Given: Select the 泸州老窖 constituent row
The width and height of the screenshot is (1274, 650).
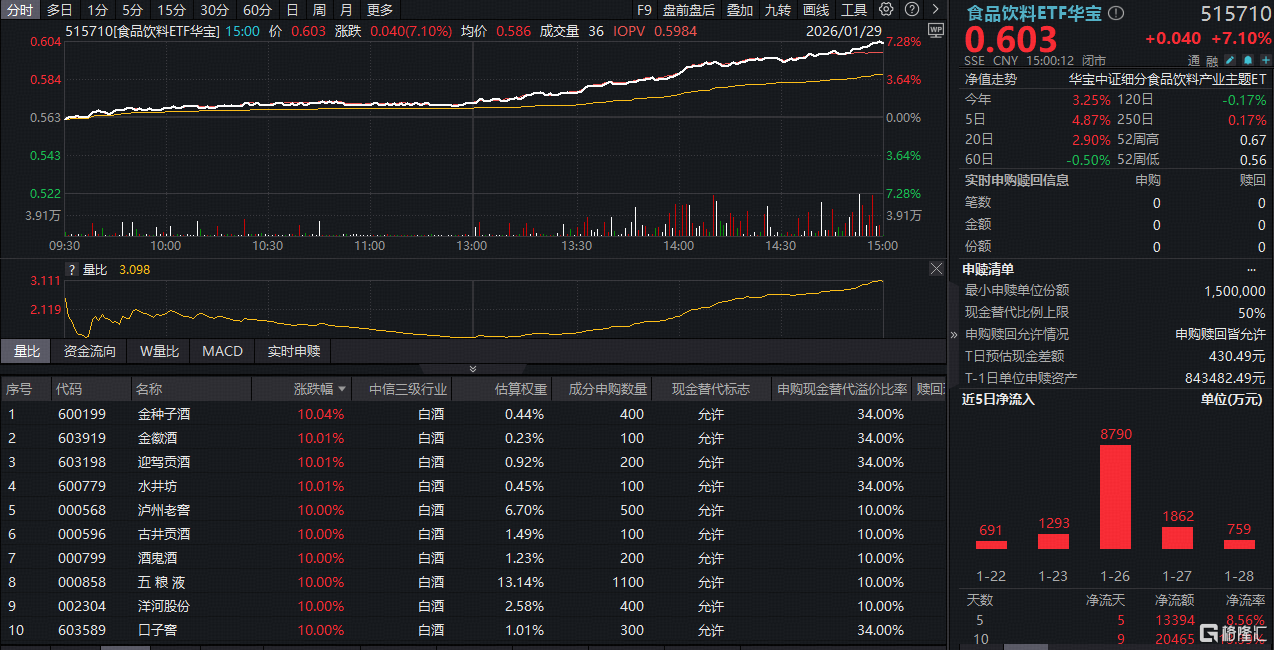Looking at the screenshot, I should pos(472,510).
